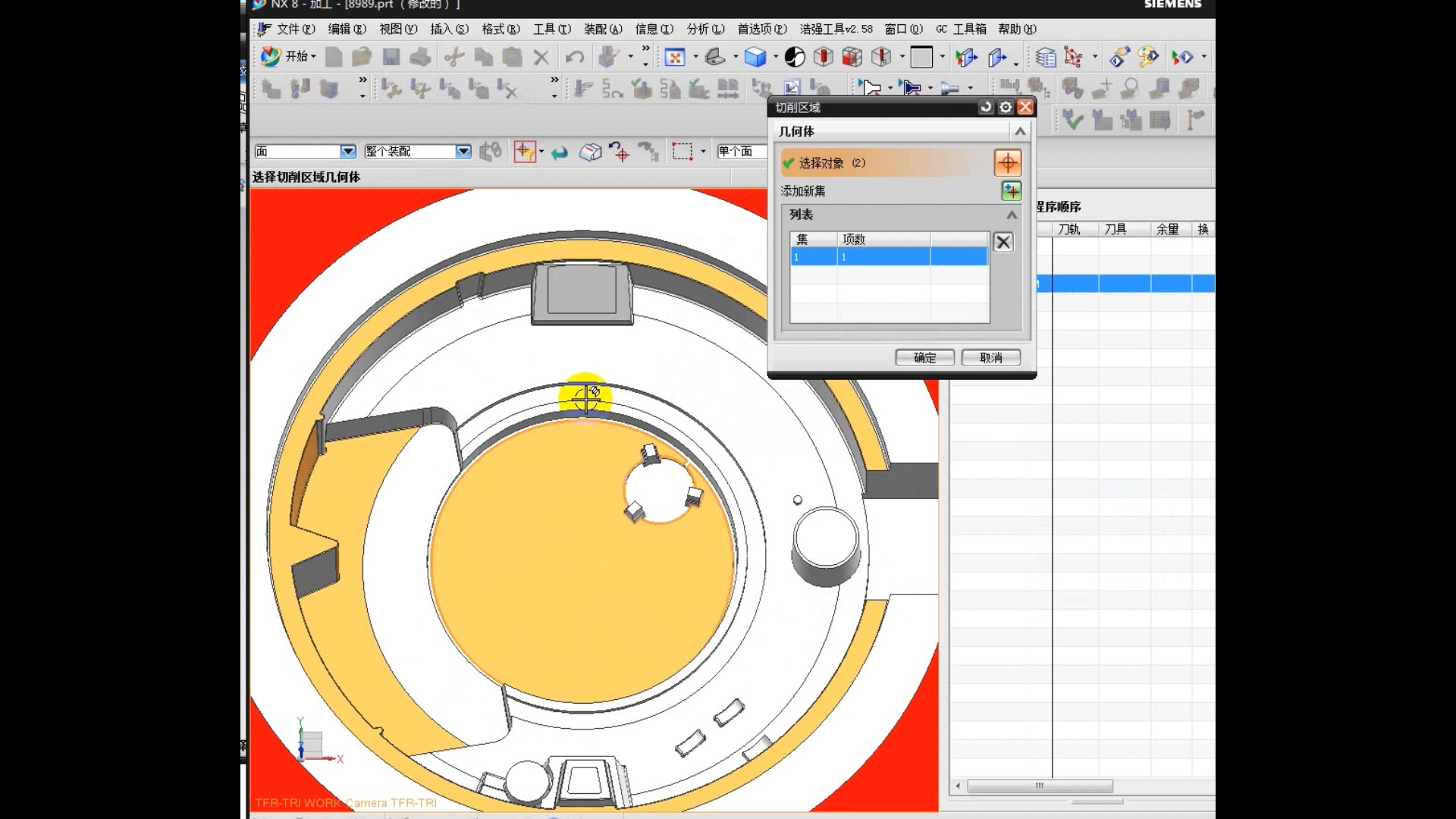Close the 切削区域 dialog
1456x819 pixels.
pos(1025,107)
